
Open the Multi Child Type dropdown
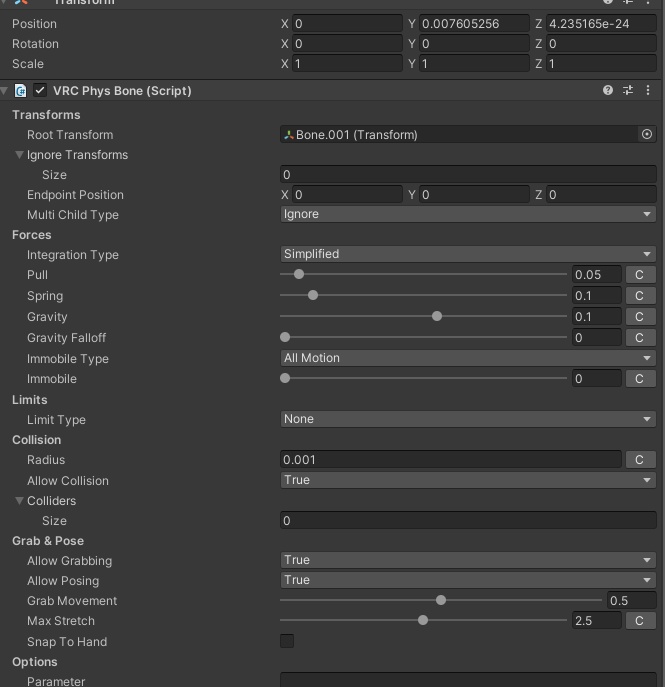(468, 214)
